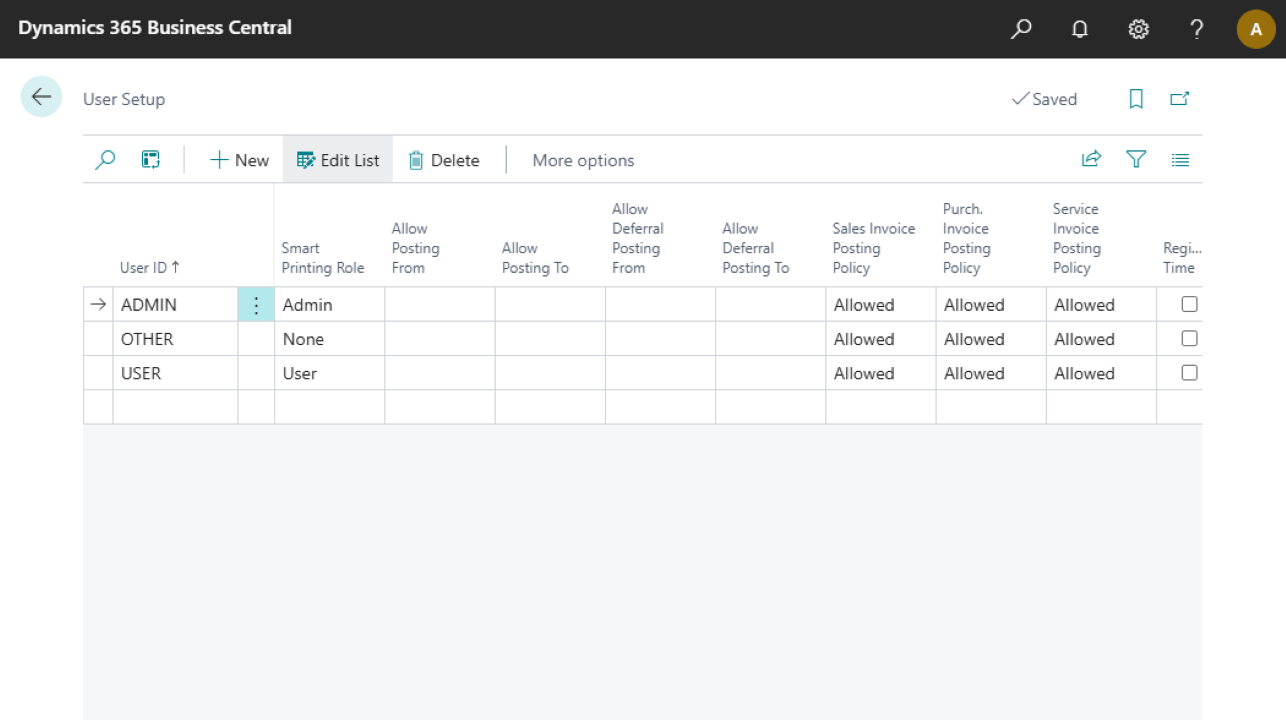1286x720 pixels.
Task: Select the USER user ID cell
Action: [175, 373]
